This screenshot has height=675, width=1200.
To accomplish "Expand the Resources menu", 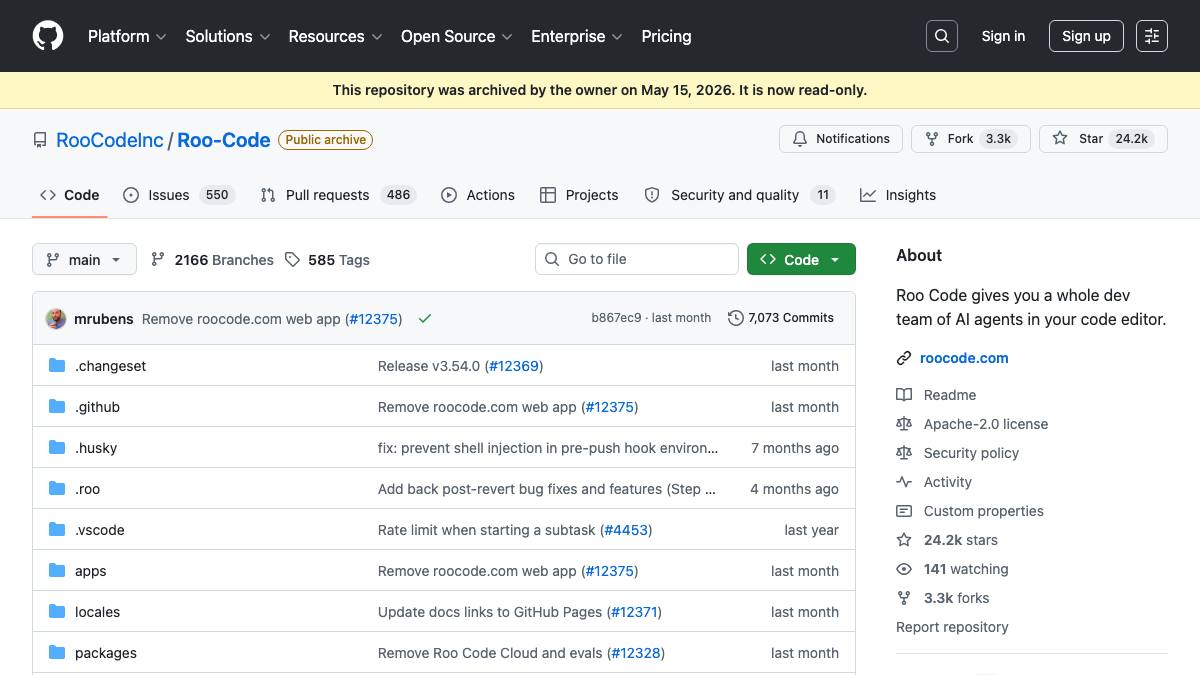I will 335,36.
